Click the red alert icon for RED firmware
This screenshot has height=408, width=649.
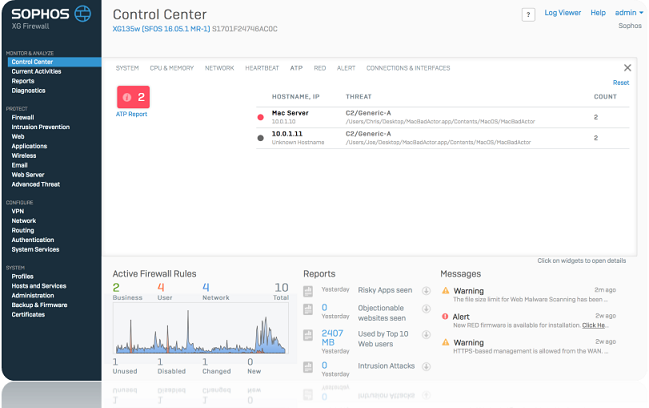(x=445, y=316)
